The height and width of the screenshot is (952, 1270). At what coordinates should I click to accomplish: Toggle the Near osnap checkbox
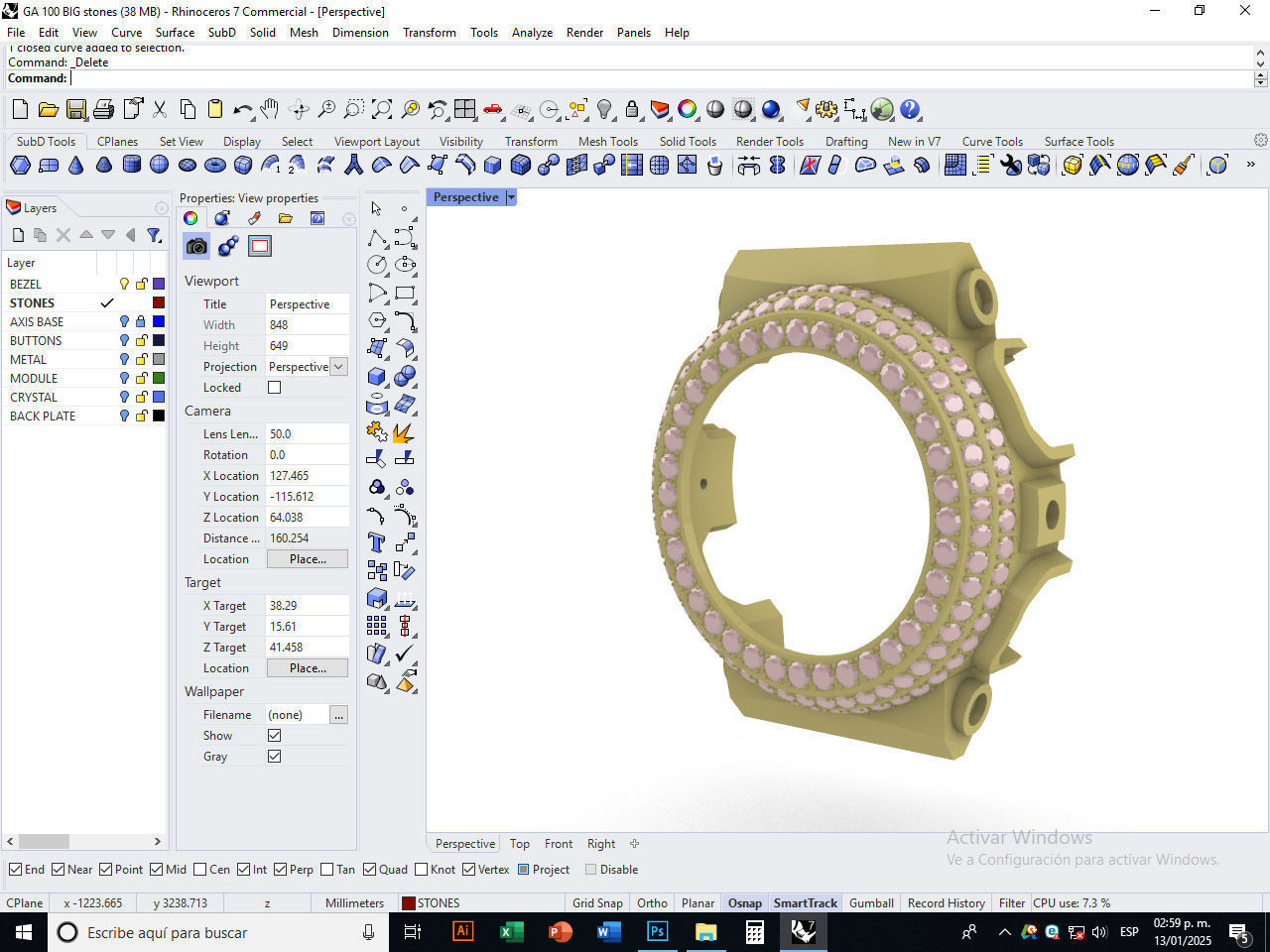click(59, 870)
